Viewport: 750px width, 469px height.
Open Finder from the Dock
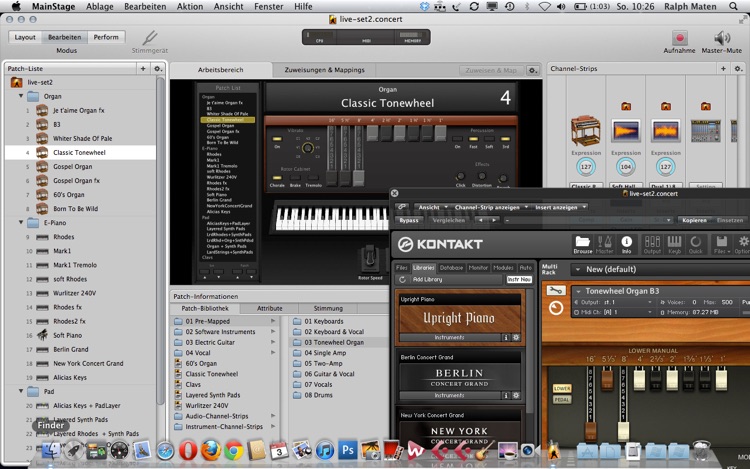pyautogui.click(x=51, y=450)
